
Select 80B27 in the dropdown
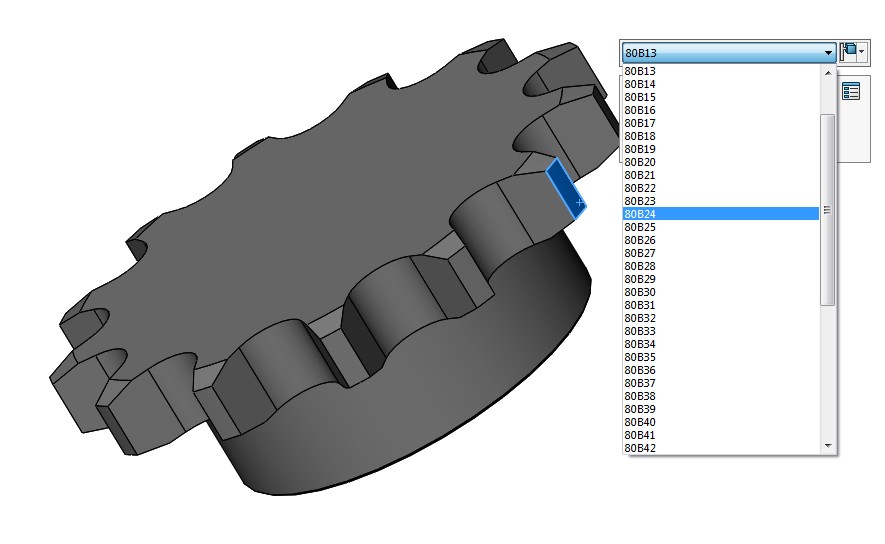click(721, 253)
